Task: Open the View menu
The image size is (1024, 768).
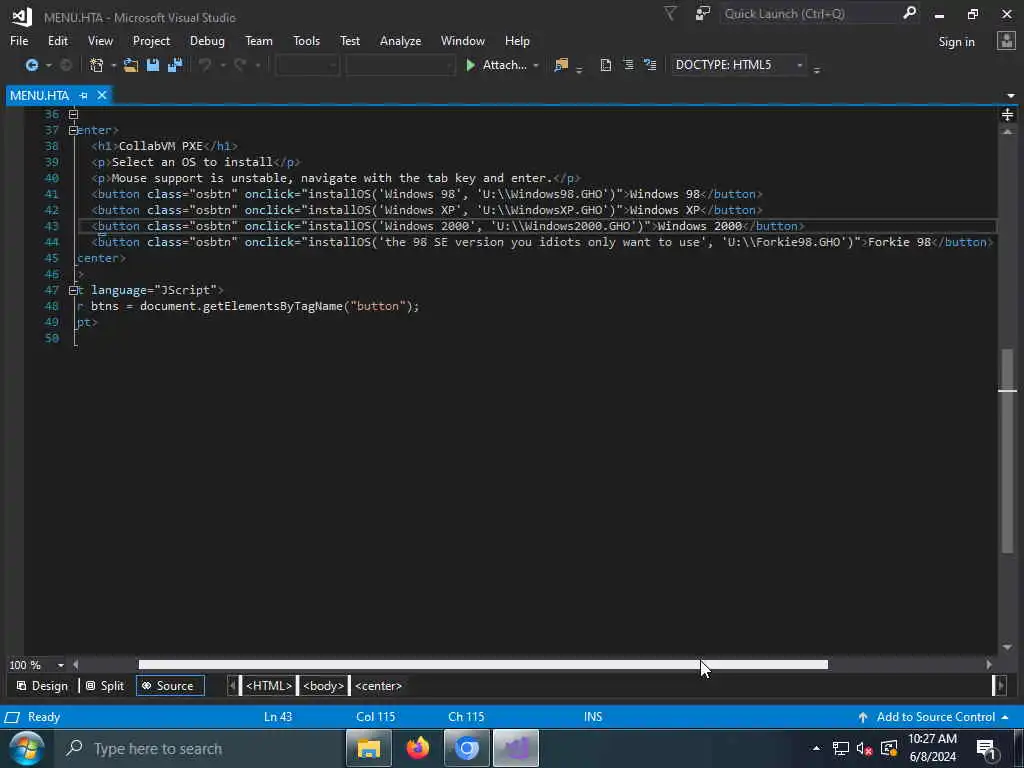Action: coord(100,40)
